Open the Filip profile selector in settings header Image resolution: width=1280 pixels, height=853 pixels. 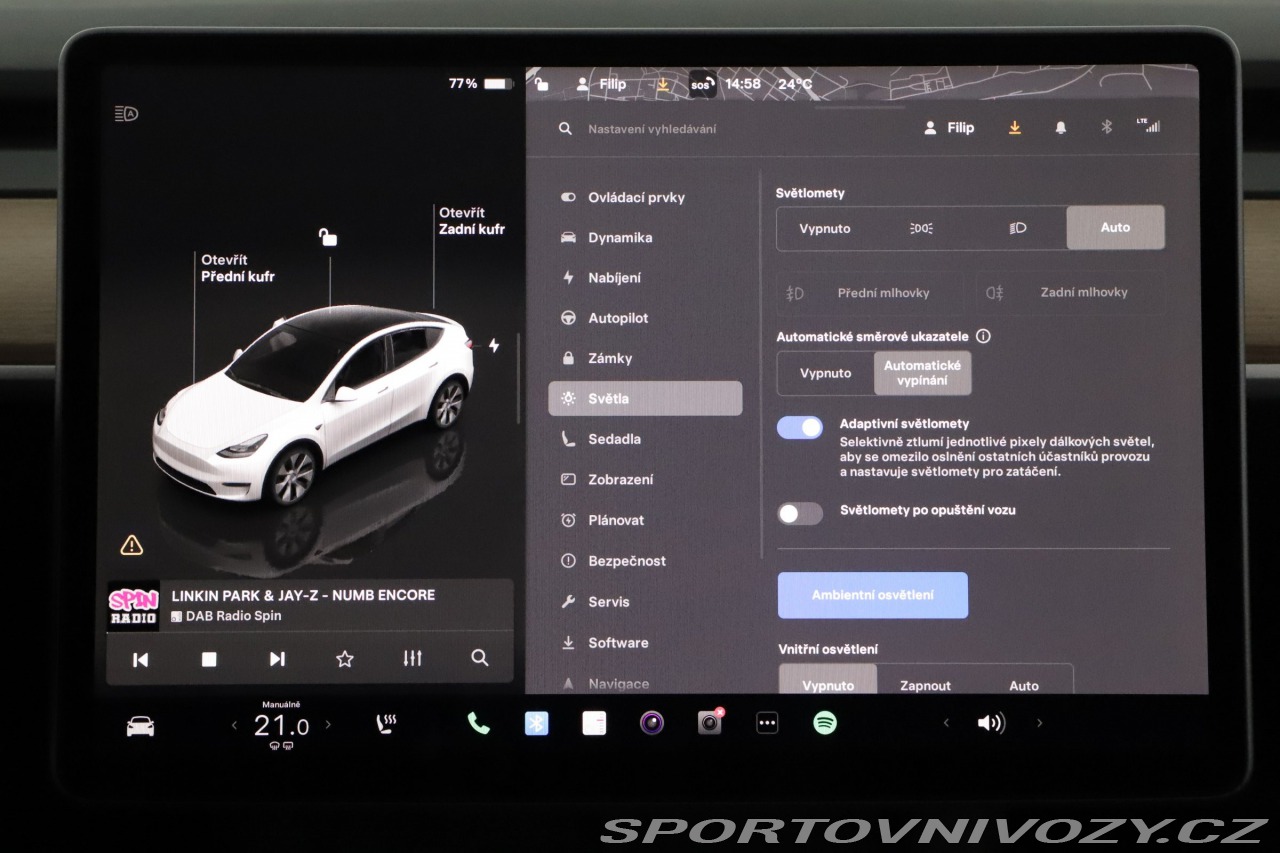[x=949, y=128]
